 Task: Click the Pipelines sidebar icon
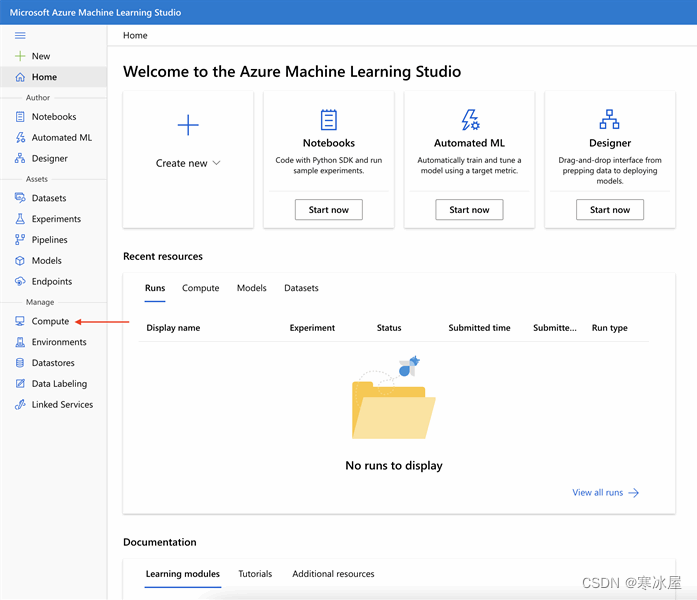[20, 240]
